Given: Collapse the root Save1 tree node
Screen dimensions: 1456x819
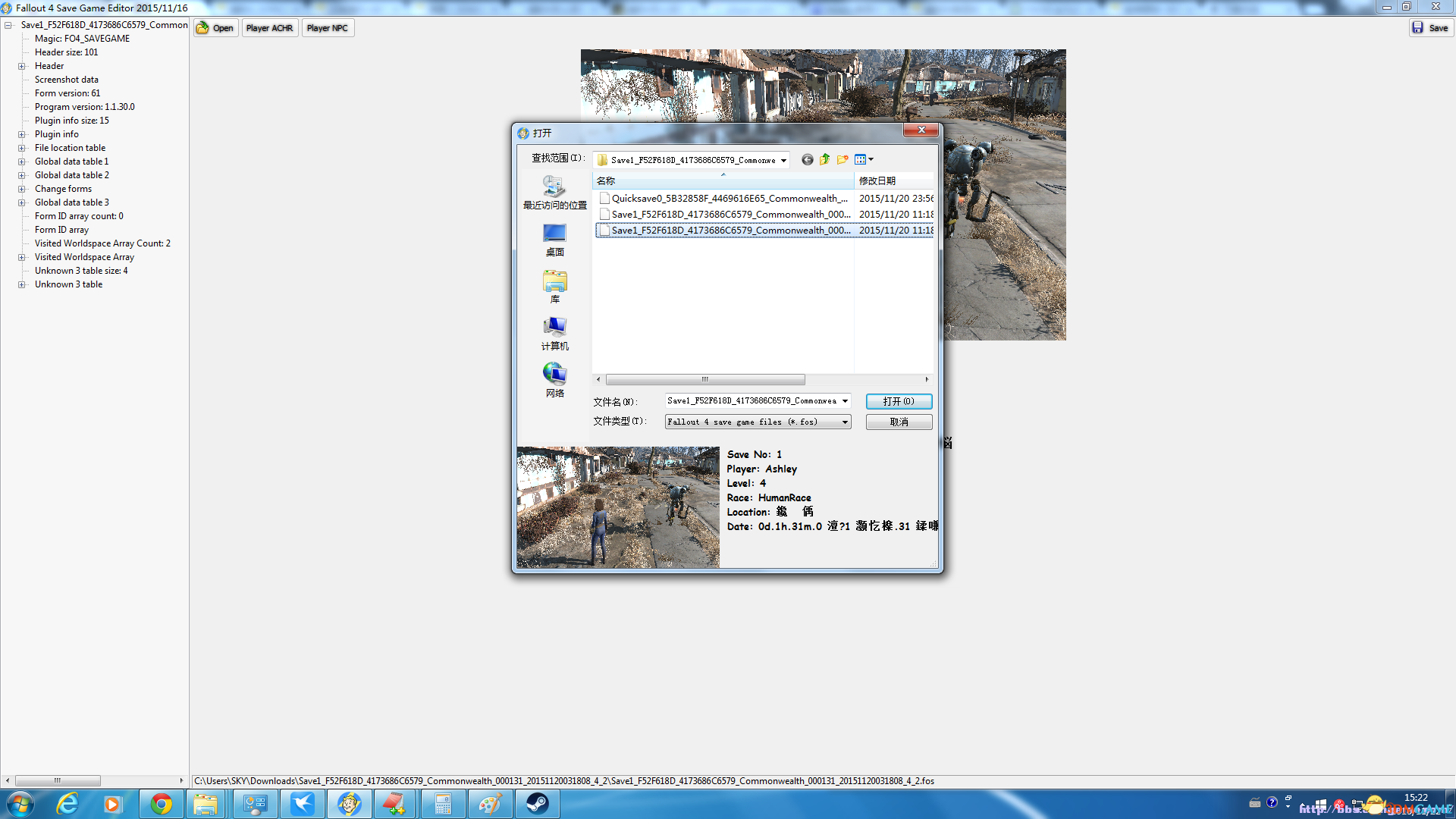Looking at the screenshot, I should [8, 25].
